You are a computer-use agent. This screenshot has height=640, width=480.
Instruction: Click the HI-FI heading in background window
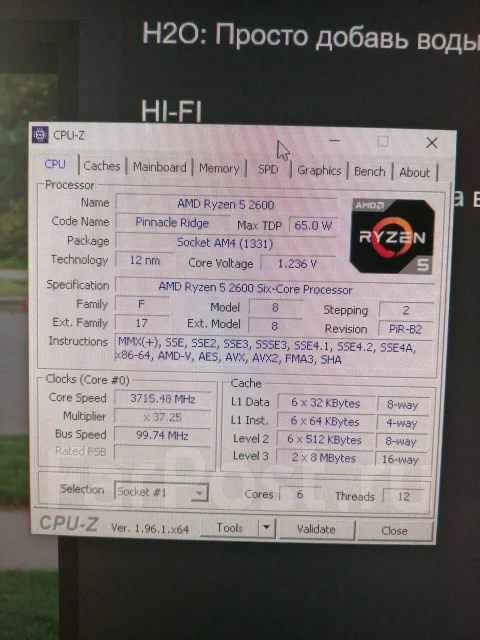tap(171, 111)
